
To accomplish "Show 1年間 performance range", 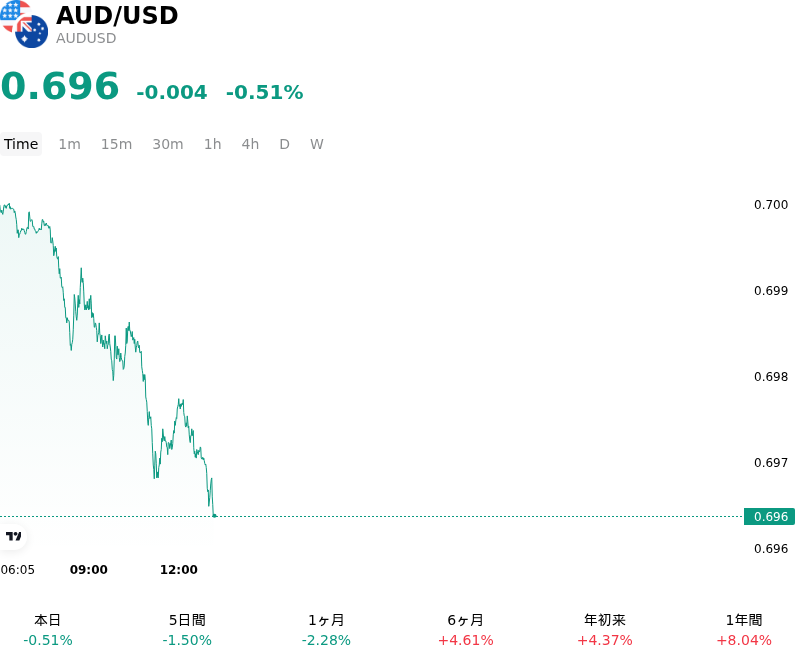I will 744,630.
